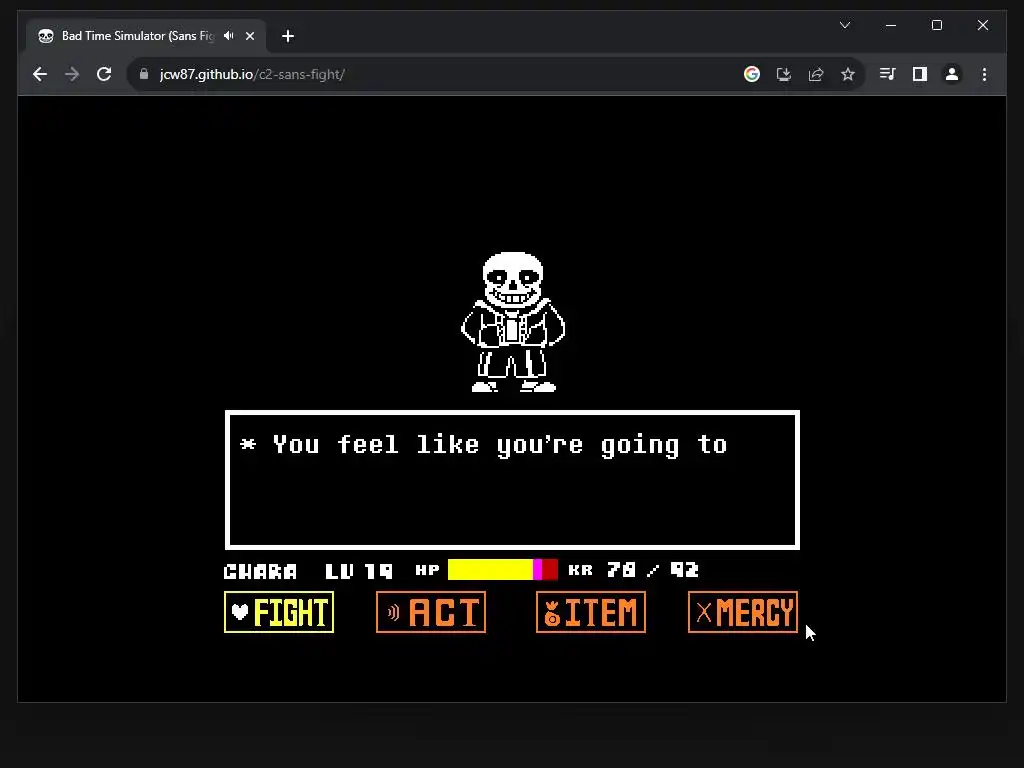The width and height of the screenshot is (1024, 768).
Task: Open the media controls icon
Action: click(888, 74)
